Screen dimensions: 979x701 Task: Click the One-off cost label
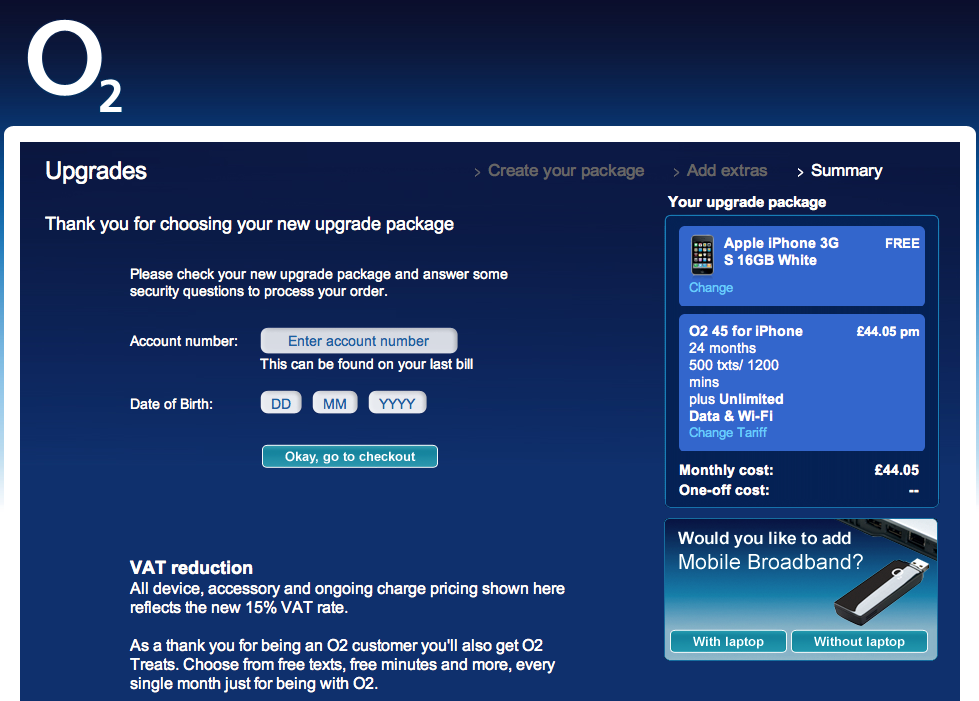724,490
